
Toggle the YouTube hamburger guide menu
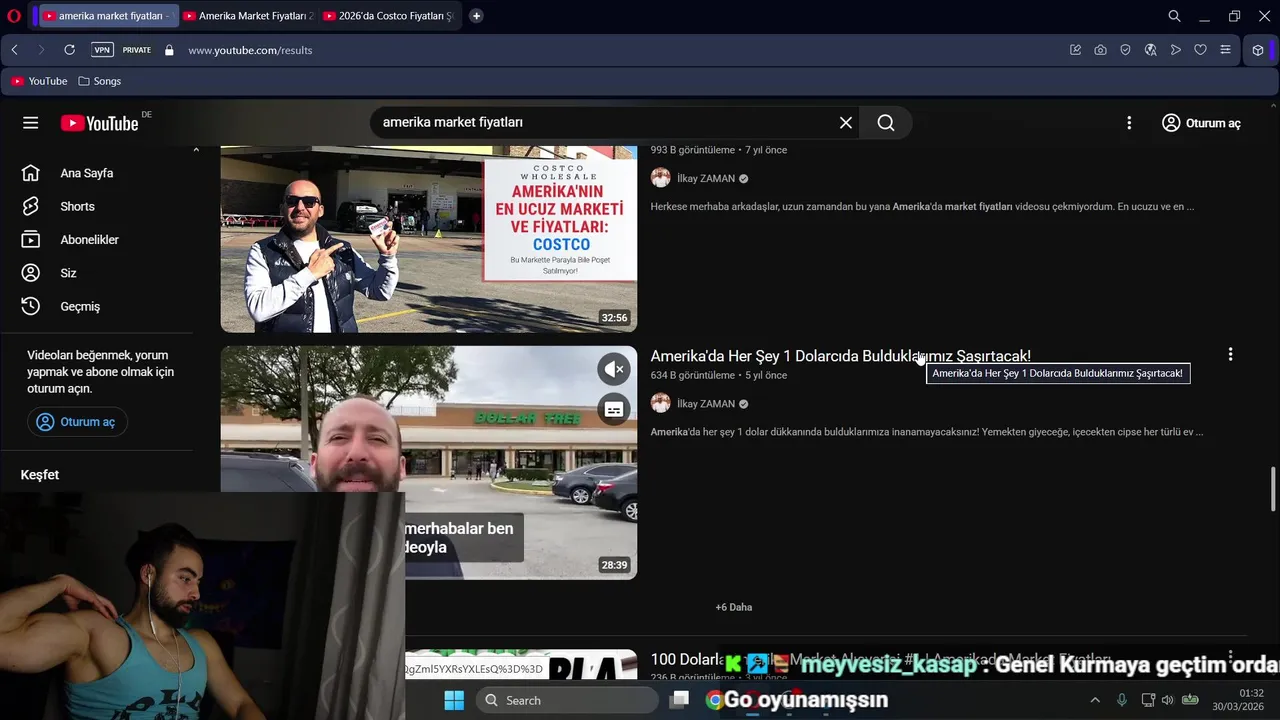31,123
